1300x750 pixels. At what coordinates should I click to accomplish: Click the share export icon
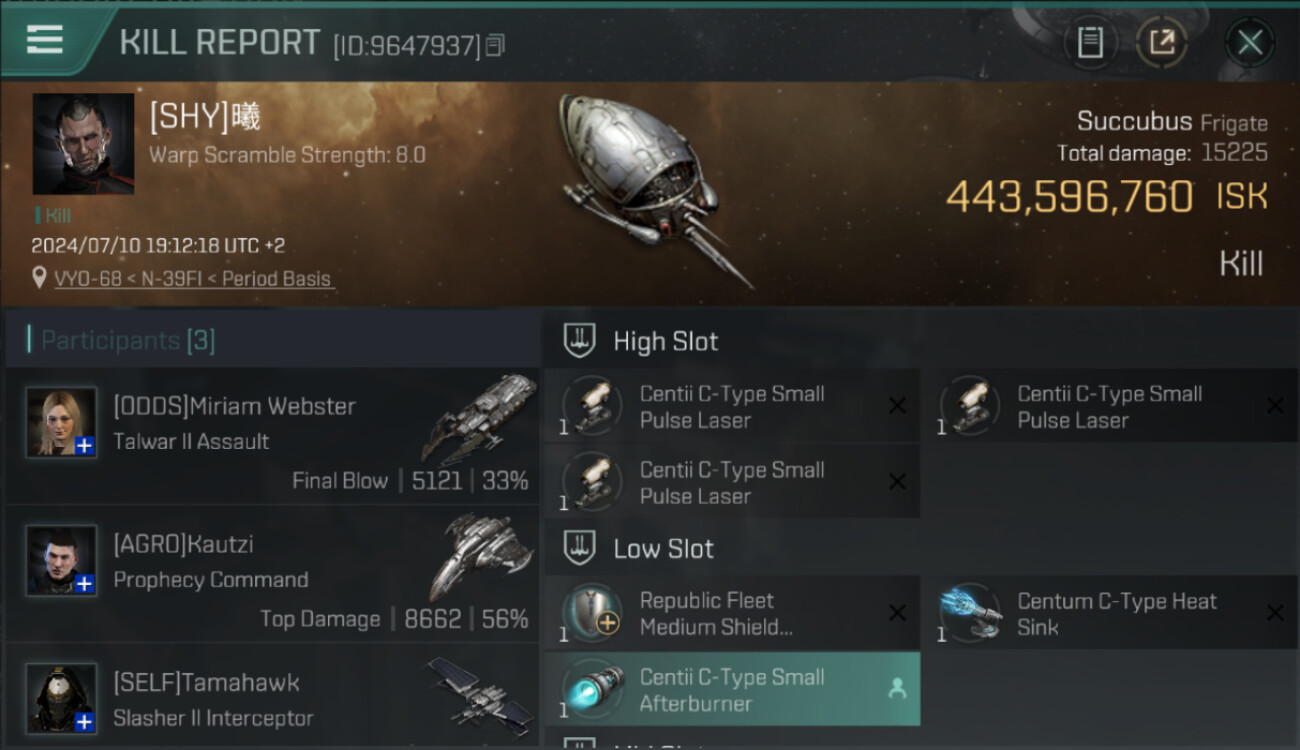point(1162,43)
